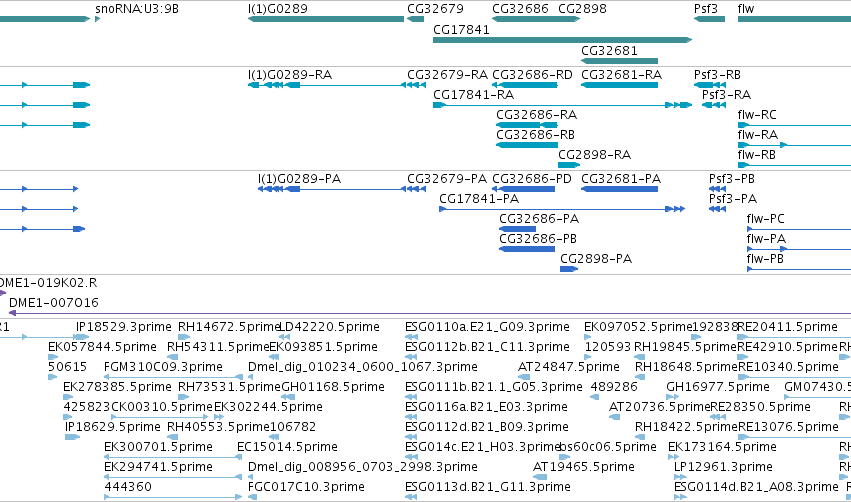
Task: Select clone label DME1-007O16
Action: tap(54, 303)
